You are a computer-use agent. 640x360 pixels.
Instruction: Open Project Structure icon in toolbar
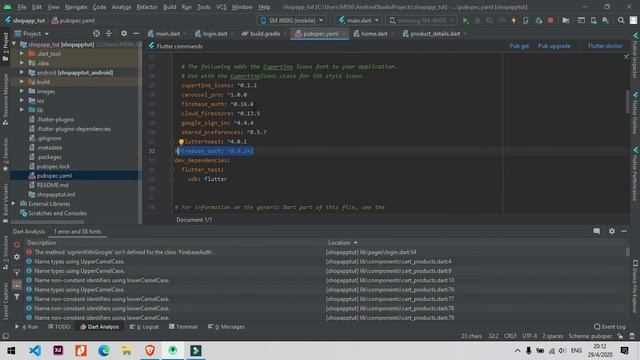click(566, 20)
